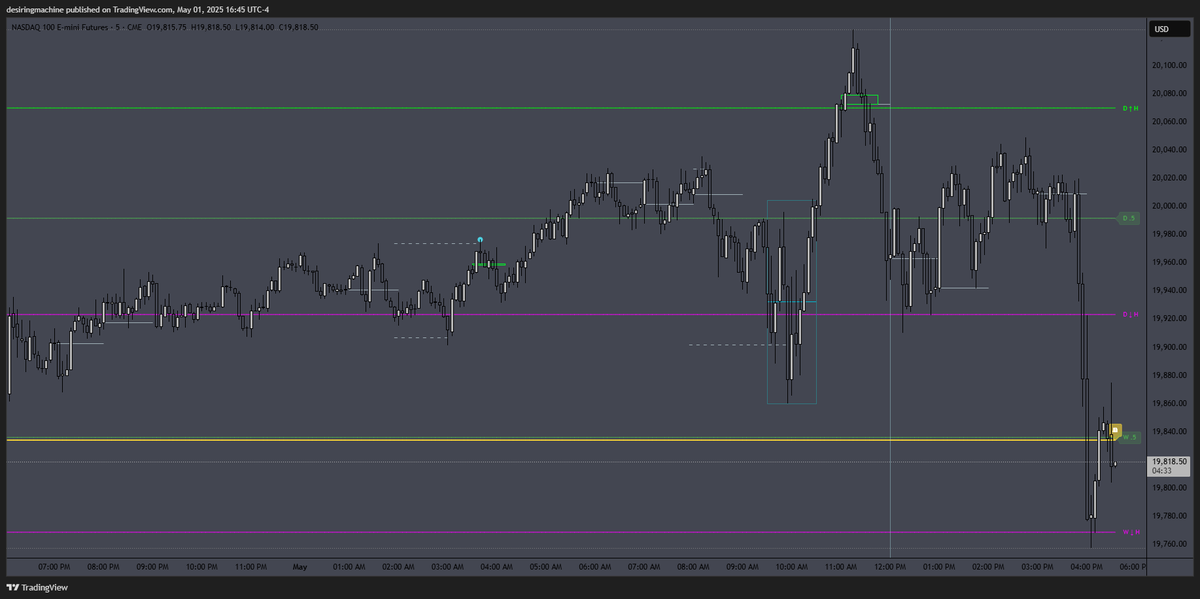The image size is (1200, 599).
Task: Click the 09:00 PM time axis label
Action: click(151, 567)
